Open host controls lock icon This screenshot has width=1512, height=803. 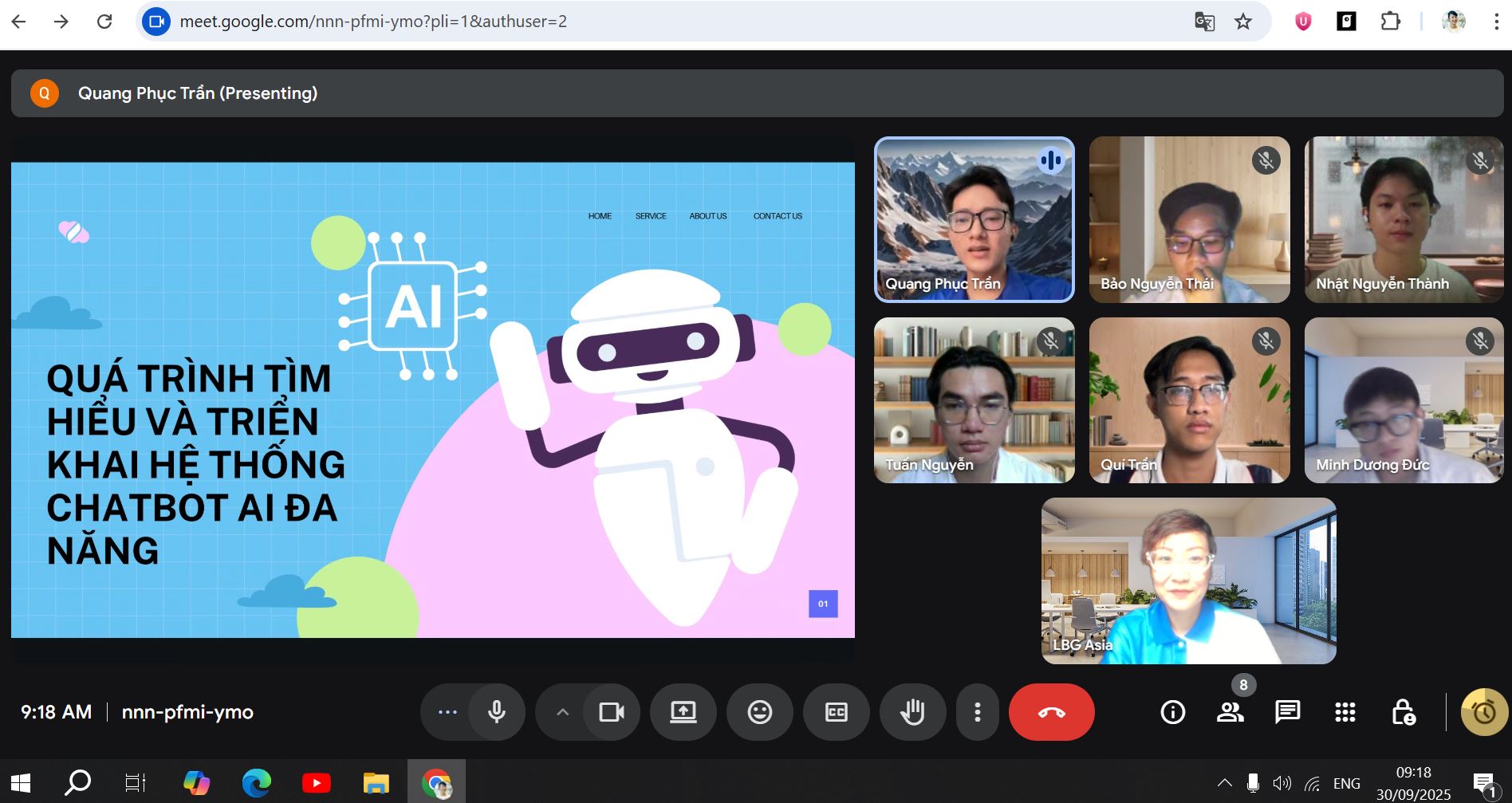tap(1403, 712)
